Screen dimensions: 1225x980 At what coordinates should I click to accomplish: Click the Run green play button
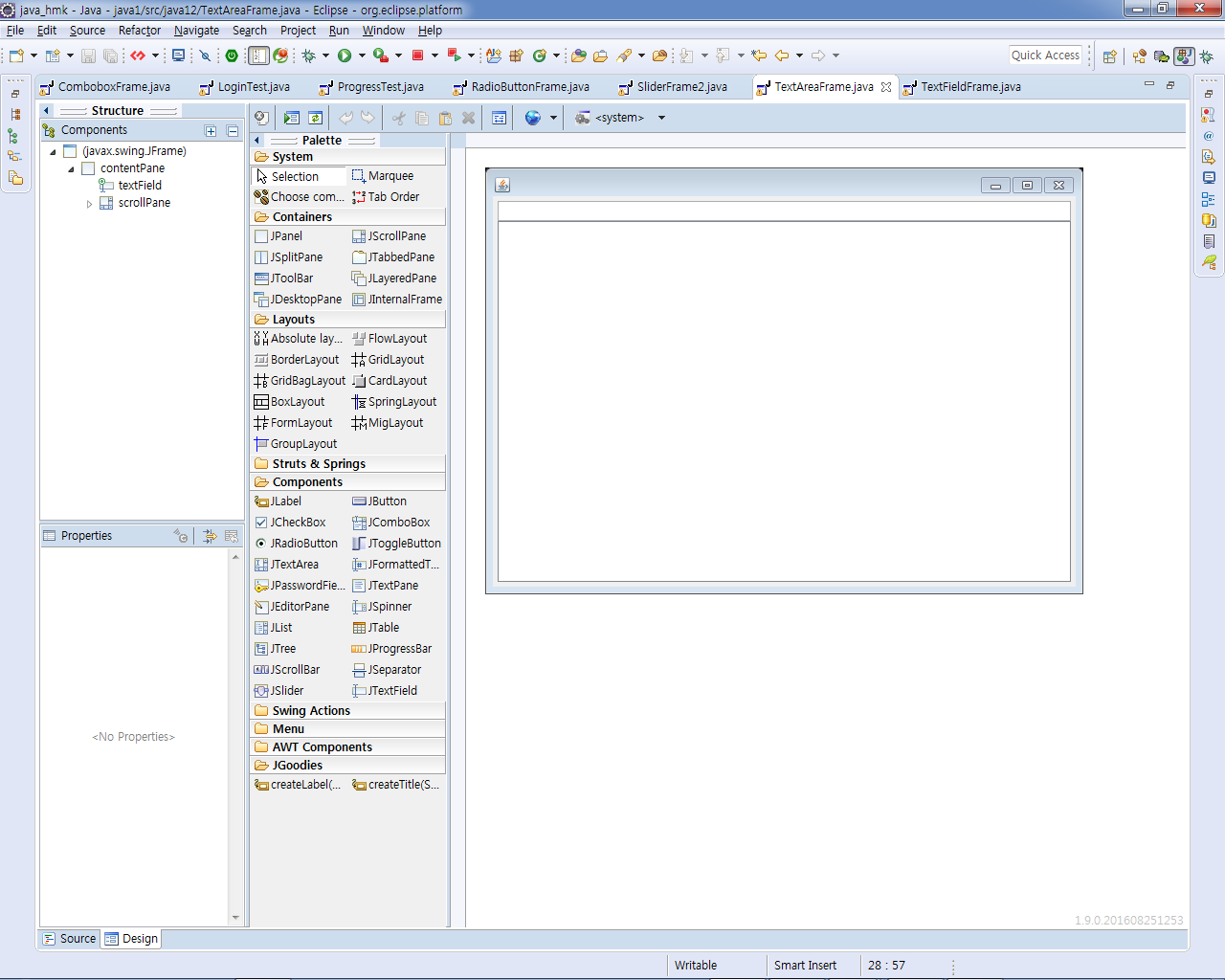tap(345, 56)
